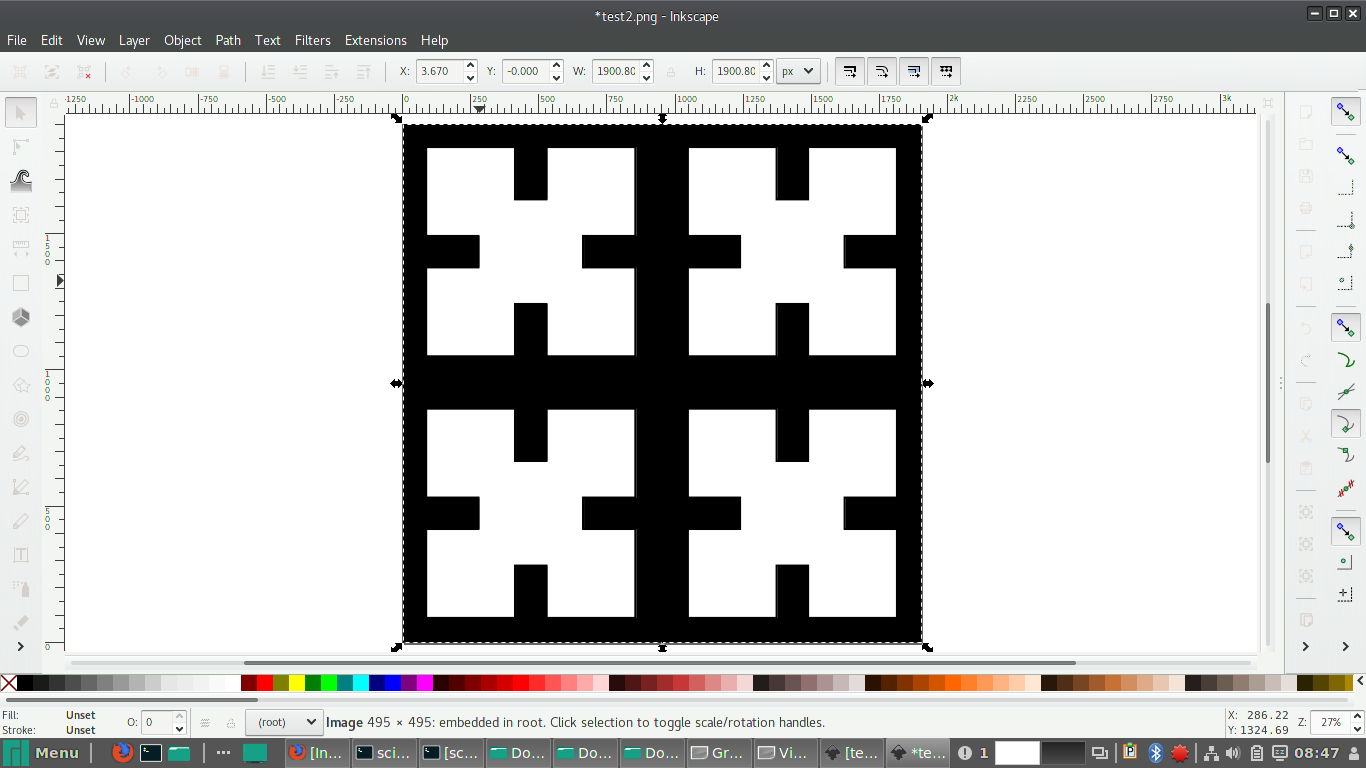
Task: Pick the yellow color swatch
Action: point(296,683)
